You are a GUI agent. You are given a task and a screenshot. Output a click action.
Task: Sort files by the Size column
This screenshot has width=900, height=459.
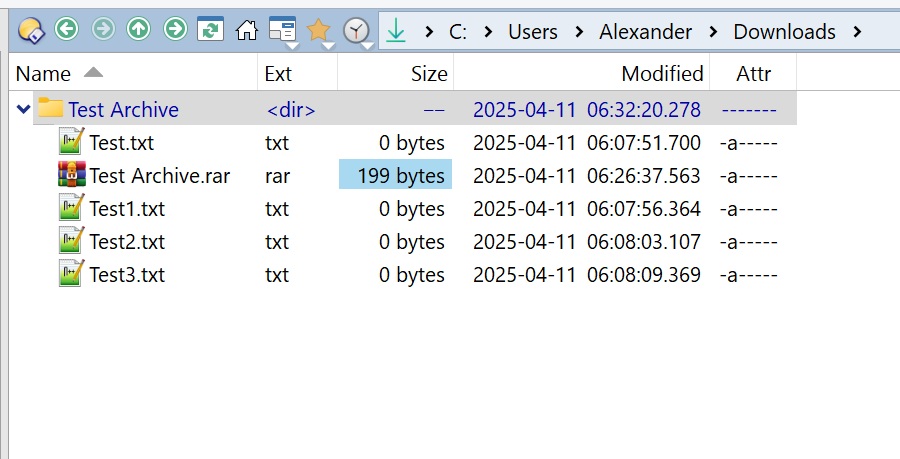pos(429,73)
